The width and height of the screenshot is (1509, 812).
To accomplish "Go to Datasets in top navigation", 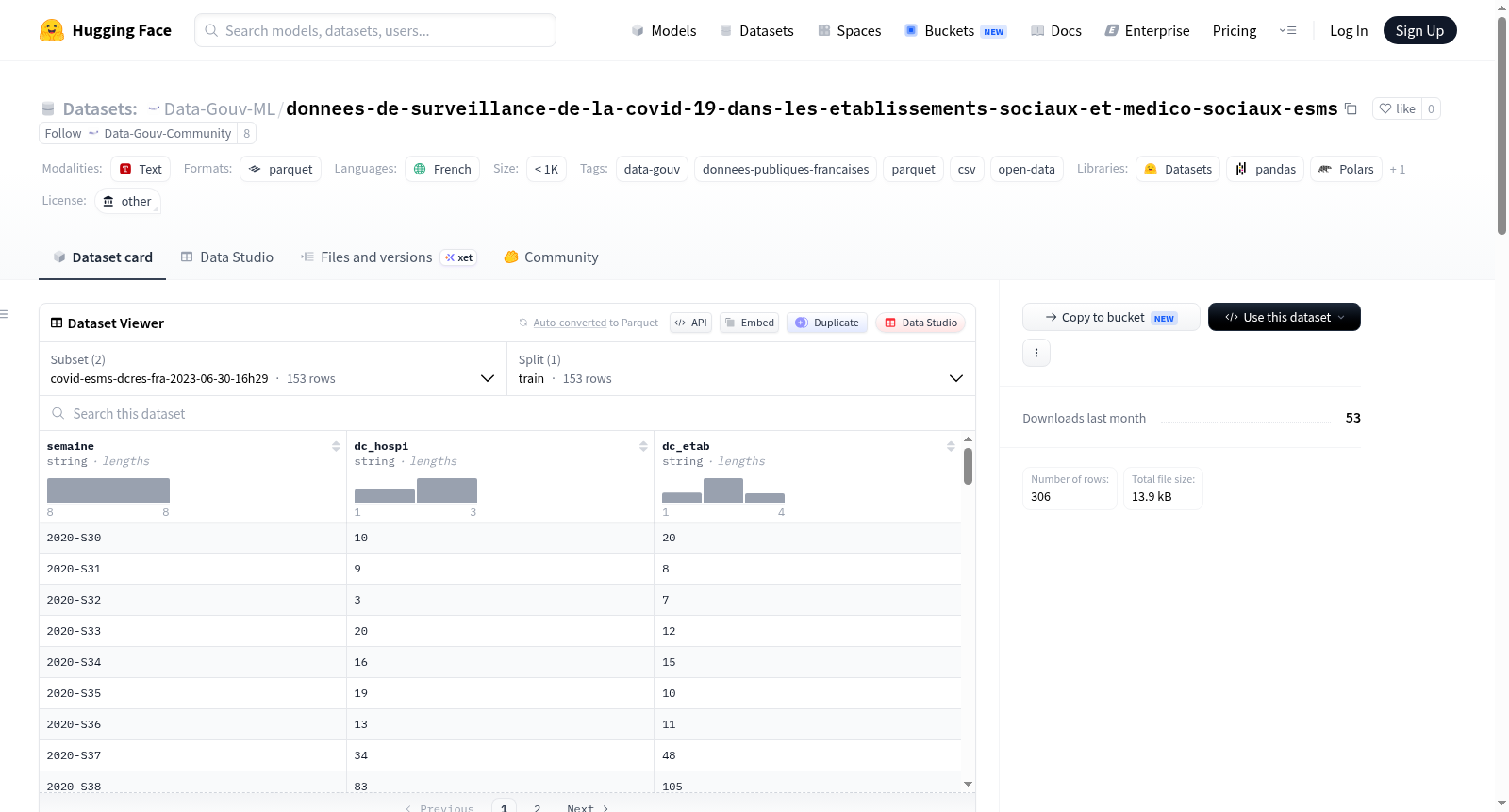I will click(x=756, y=30).
